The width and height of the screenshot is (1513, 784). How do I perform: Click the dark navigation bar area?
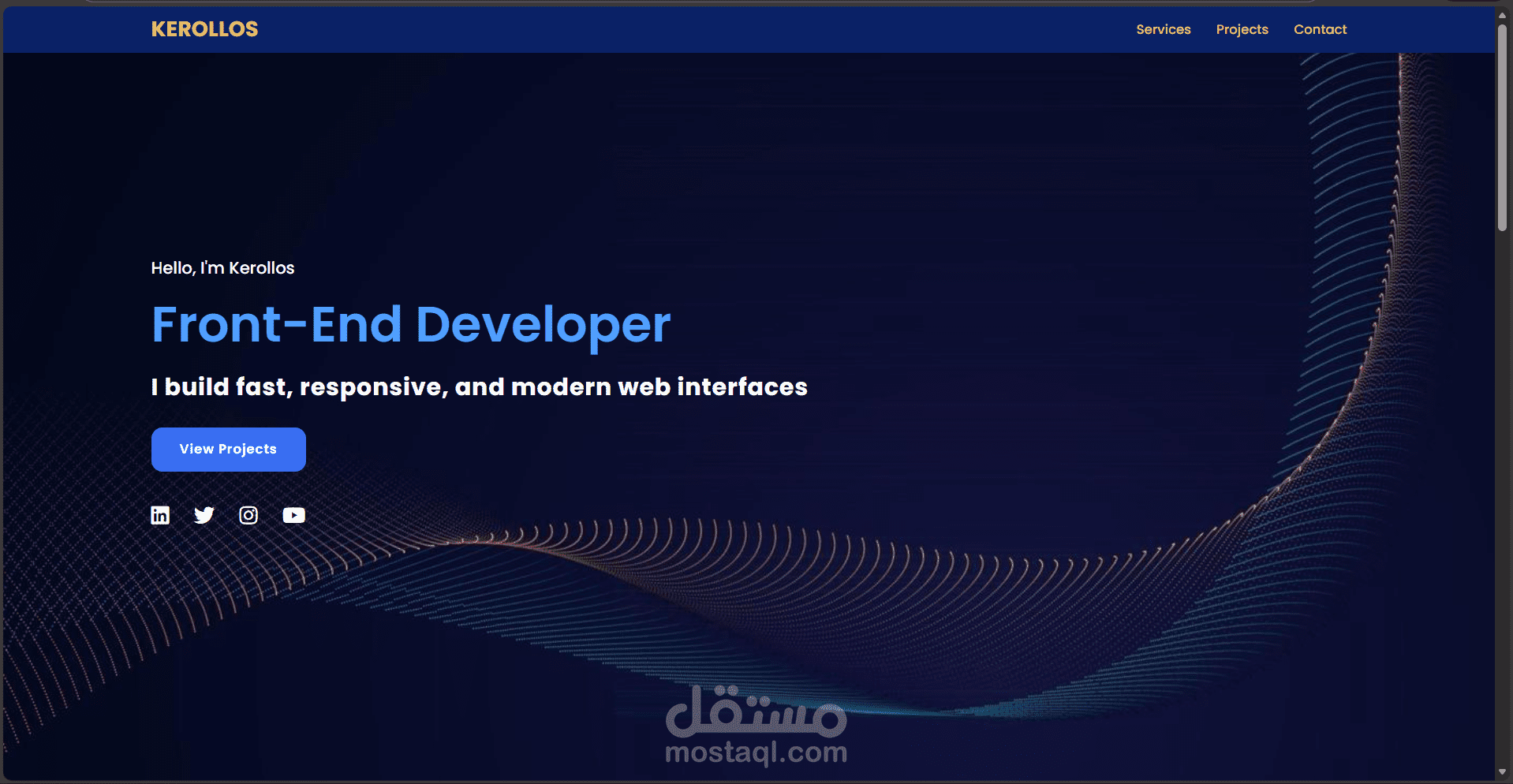tap(710, 29)
